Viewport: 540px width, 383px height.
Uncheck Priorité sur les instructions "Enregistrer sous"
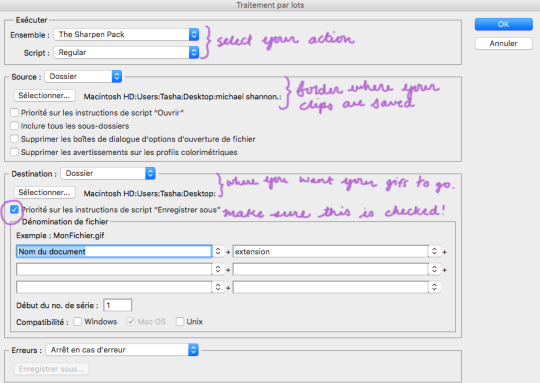(x=14, y=209)
